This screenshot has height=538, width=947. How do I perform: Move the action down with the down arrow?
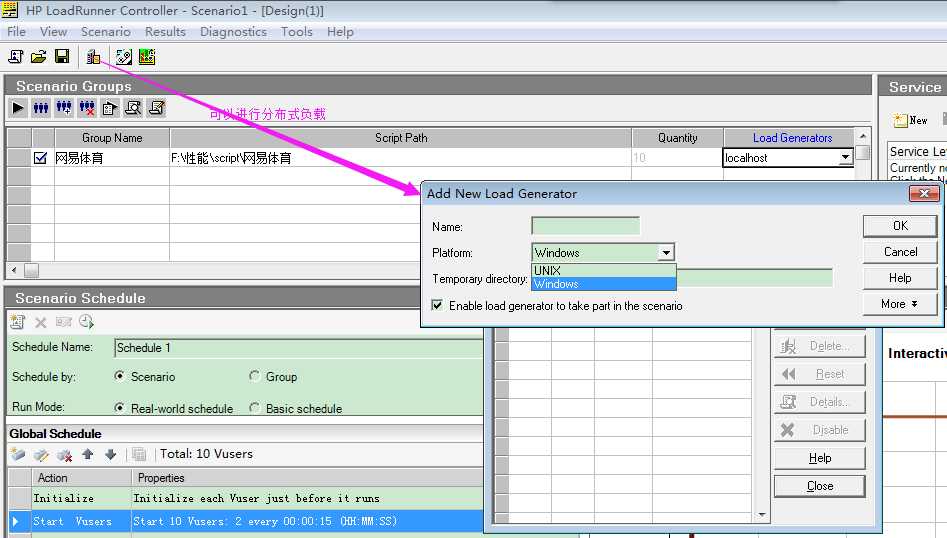[111, 454]
